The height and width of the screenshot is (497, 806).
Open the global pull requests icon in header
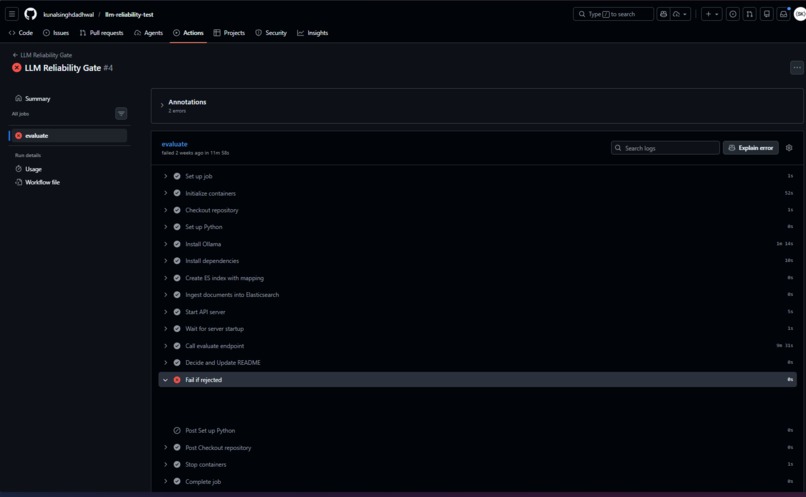click(749, 14)
